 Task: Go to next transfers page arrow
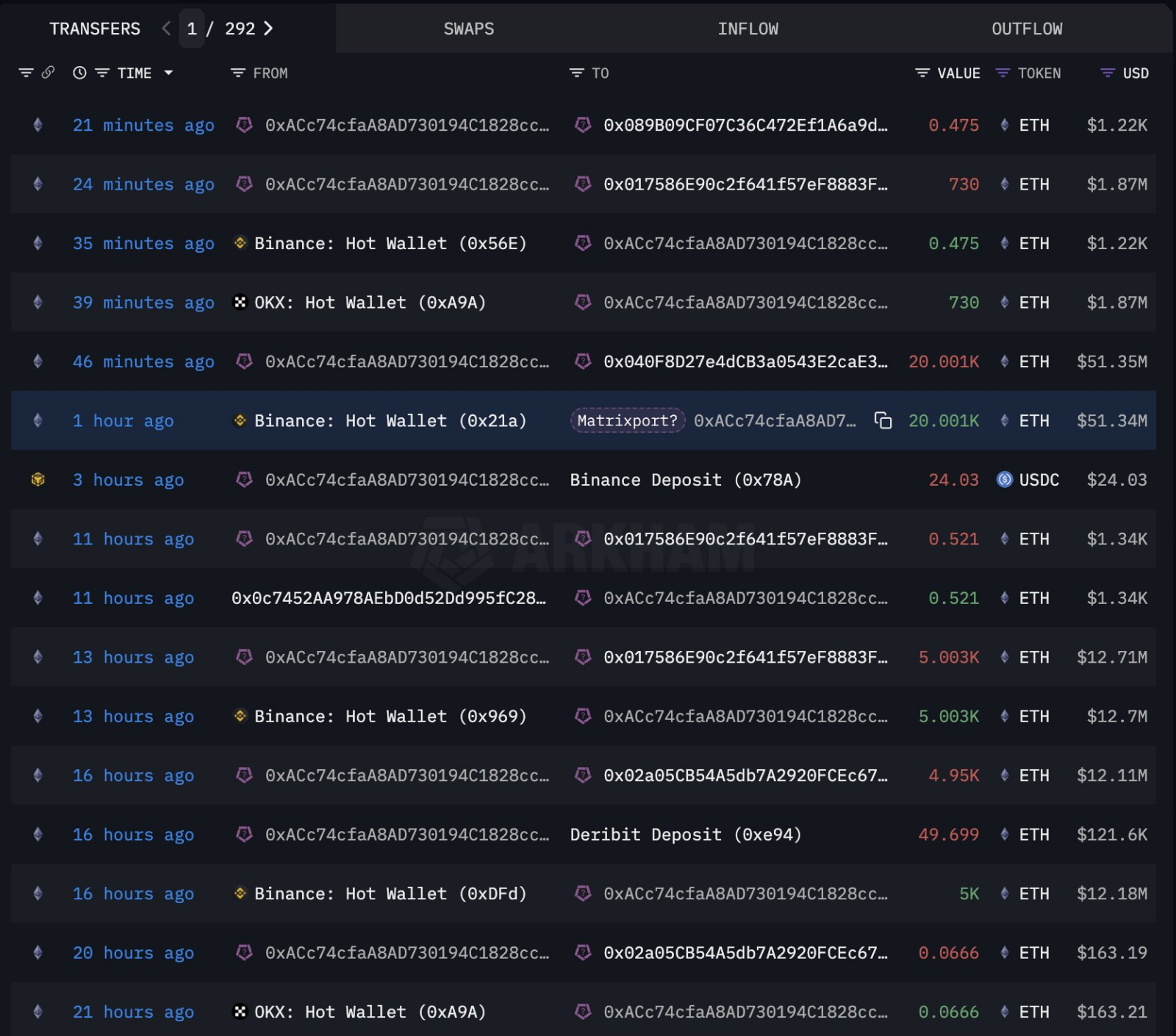point(268,29)
